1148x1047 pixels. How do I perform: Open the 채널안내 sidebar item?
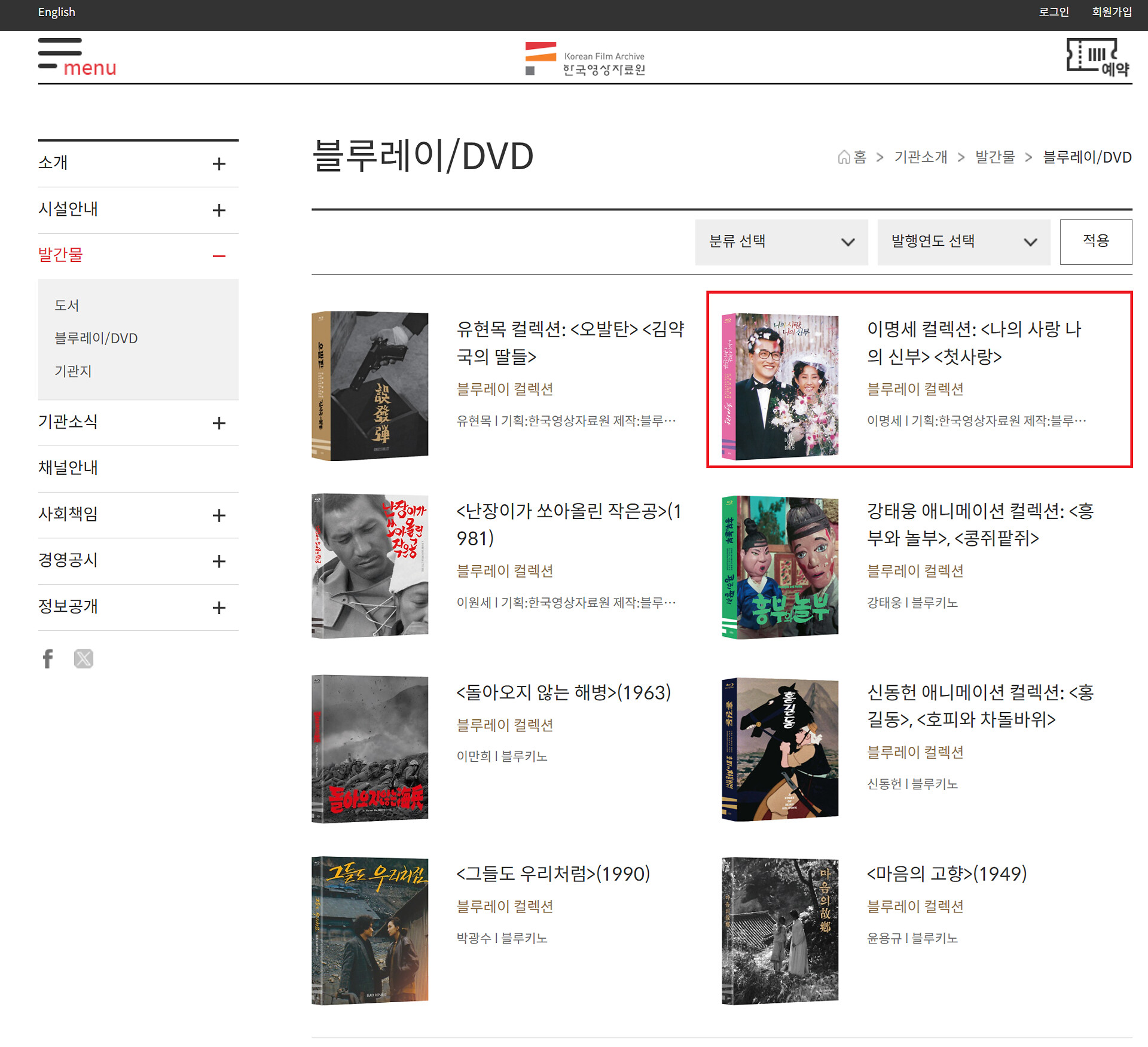coord(68,468)
